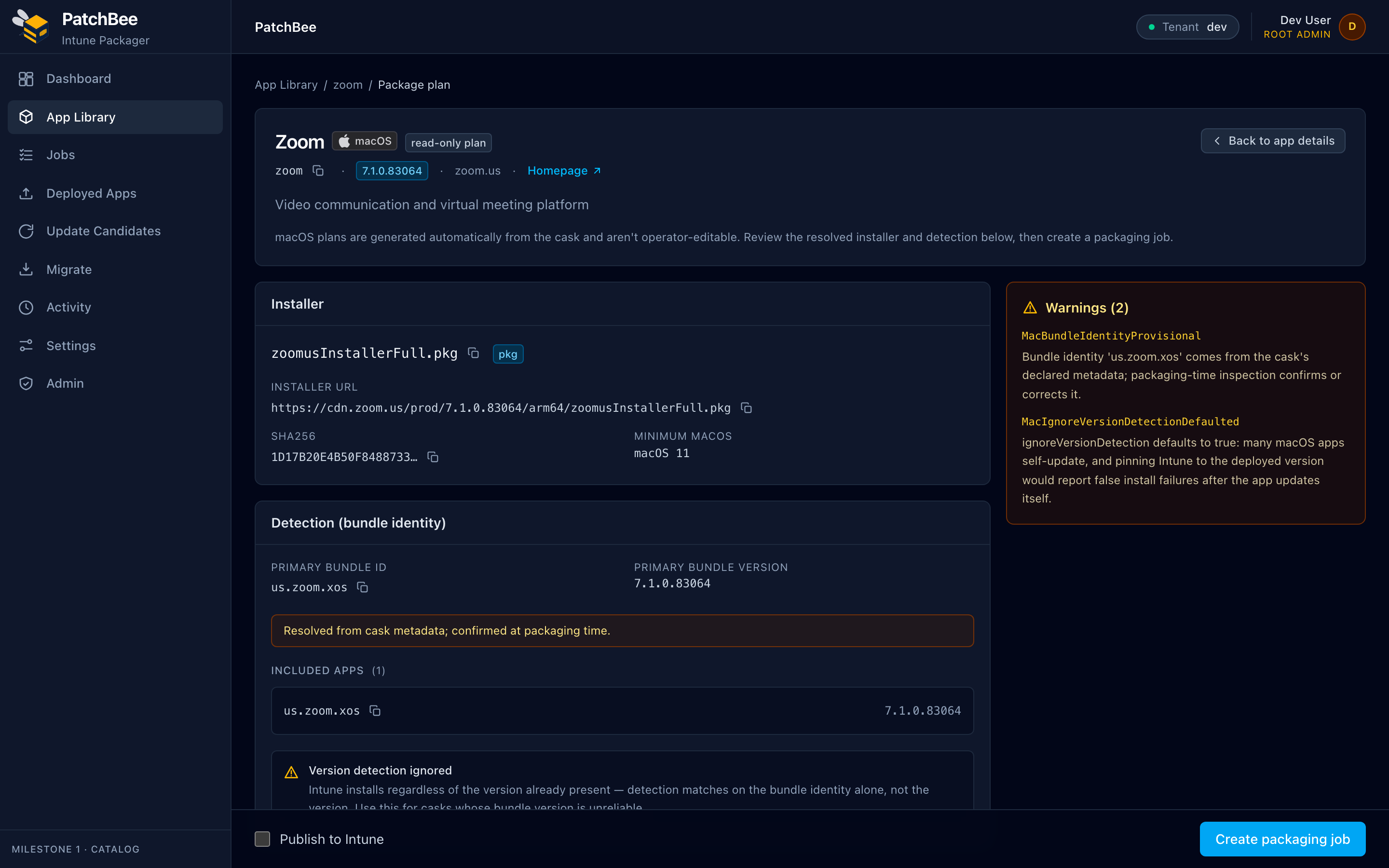1389x868 pixels.
Task: Click the Milestone 1 · Catalog footer
Action: click(76, 849)
